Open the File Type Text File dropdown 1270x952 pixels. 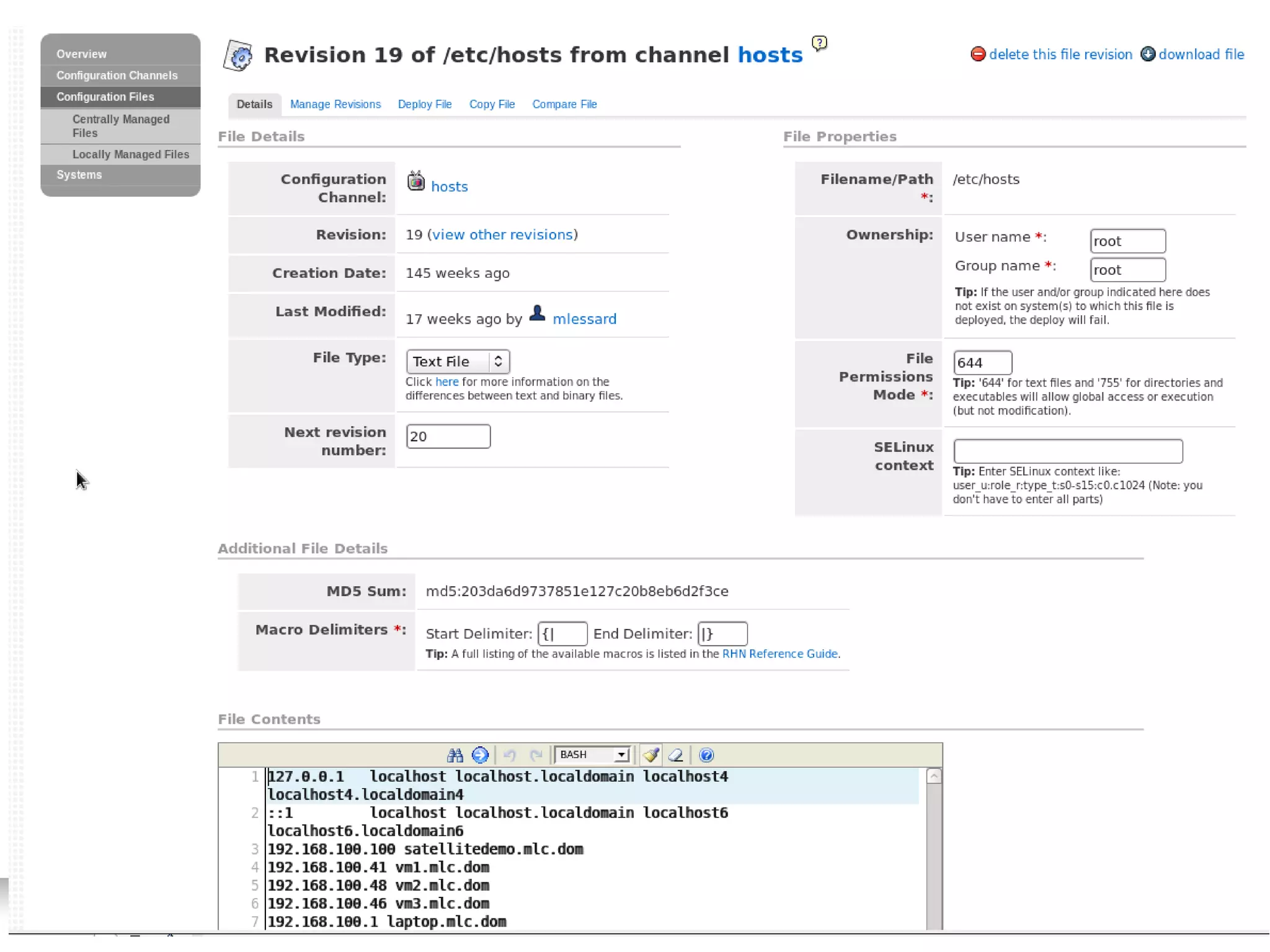pyautogui.click(x=458, y=362)
